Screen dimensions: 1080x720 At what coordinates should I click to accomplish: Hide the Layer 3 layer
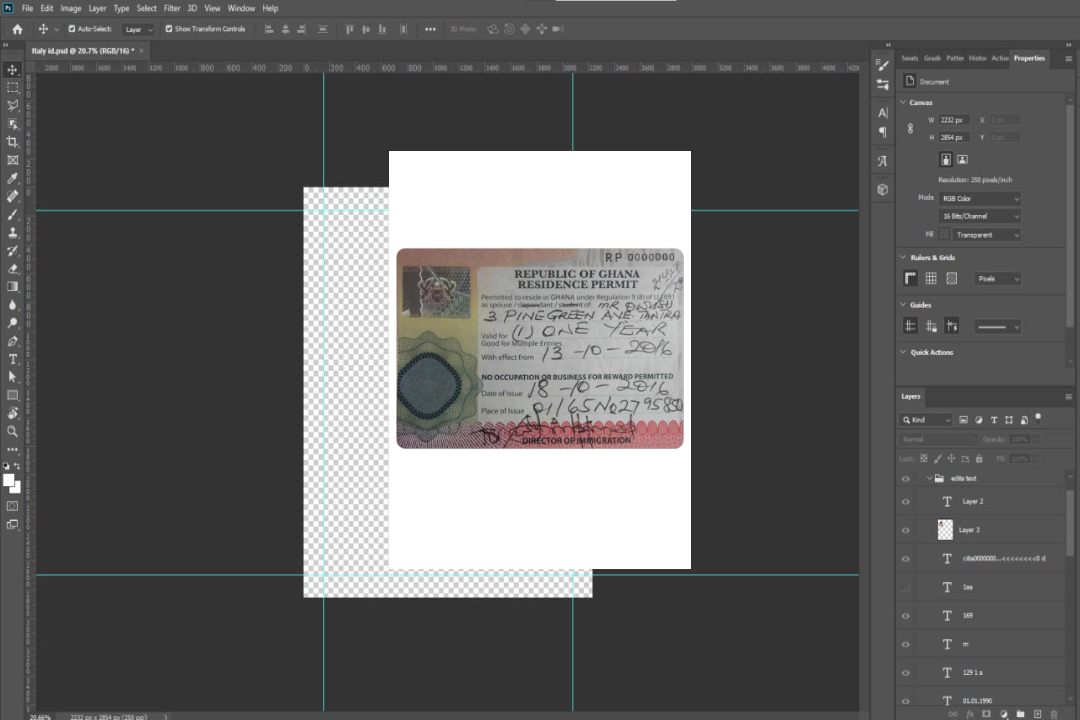pos(906,530)
